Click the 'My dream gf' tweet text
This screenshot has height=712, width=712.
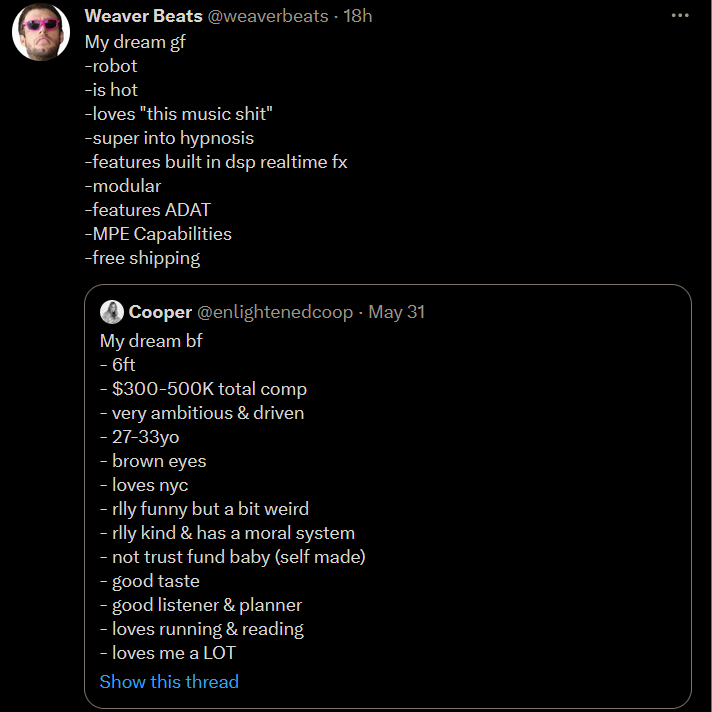pyautogui.click(x=135, y=42)
